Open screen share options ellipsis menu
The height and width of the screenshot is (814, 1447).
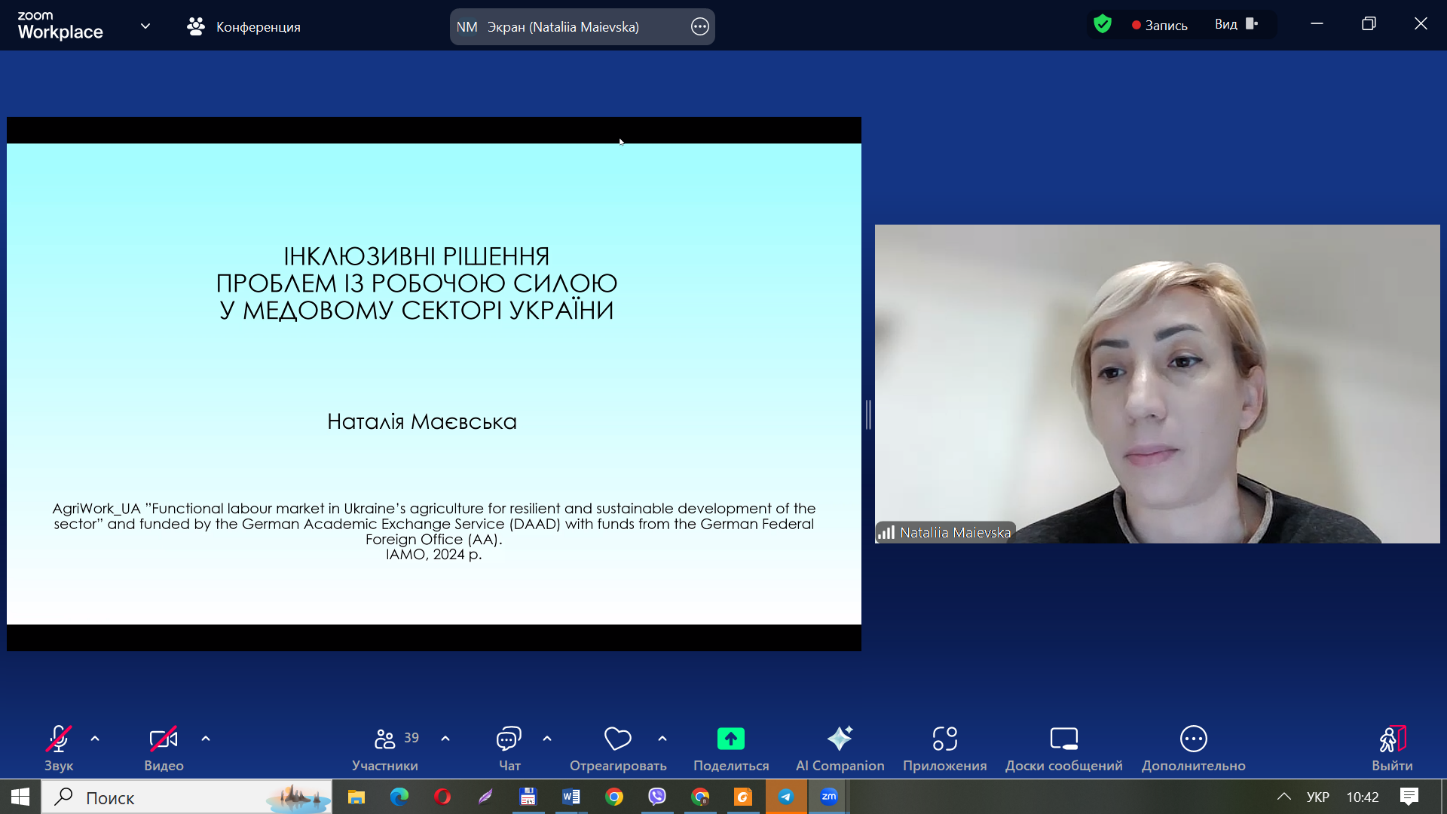(700, 27)
